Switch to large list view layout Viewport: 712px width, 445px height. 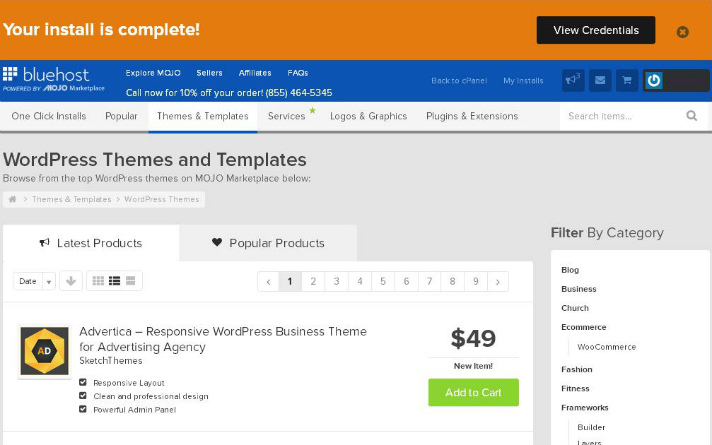pyautogui.click(x=130, y=281)
